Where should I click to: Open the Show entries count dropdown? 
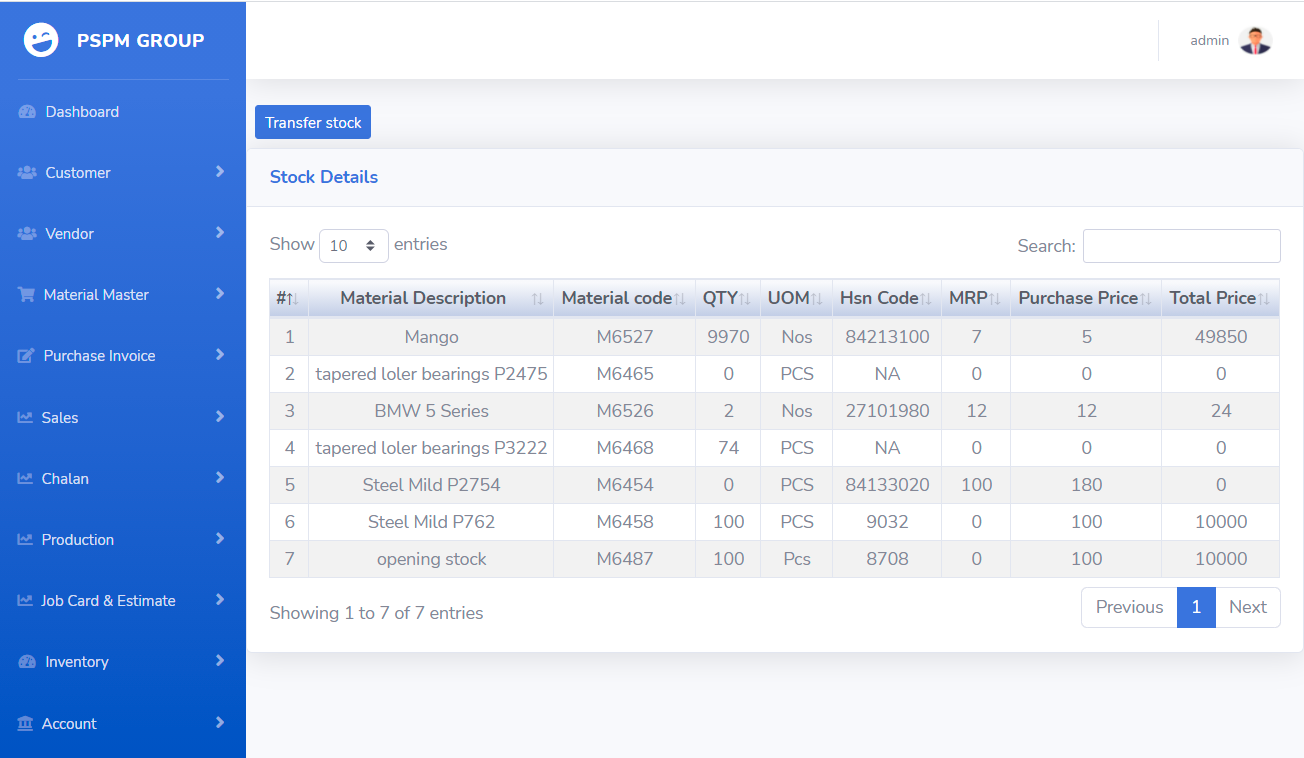[354, 246]
